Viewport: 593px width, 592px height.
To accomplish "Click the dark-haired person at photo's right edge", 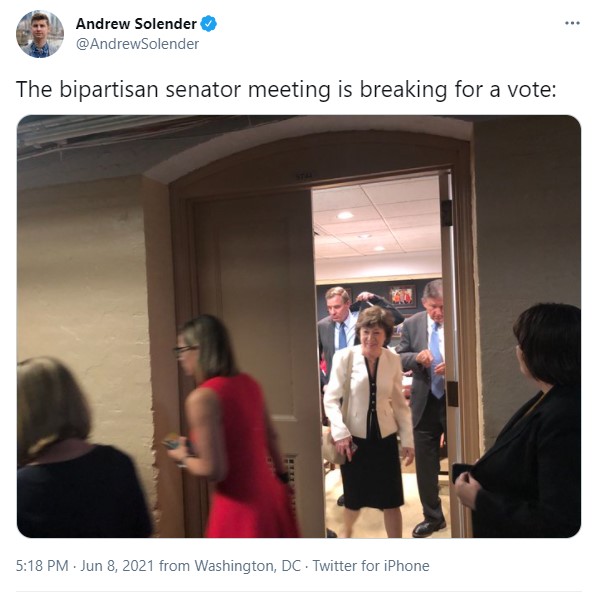I will 522,420.
